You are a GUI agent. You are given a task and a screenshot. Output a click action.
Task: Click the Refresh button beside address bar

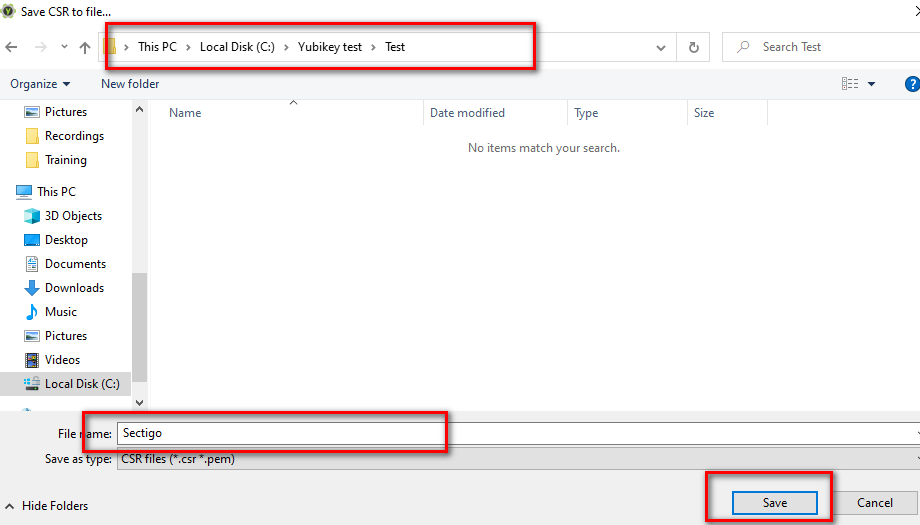(693, 47)
